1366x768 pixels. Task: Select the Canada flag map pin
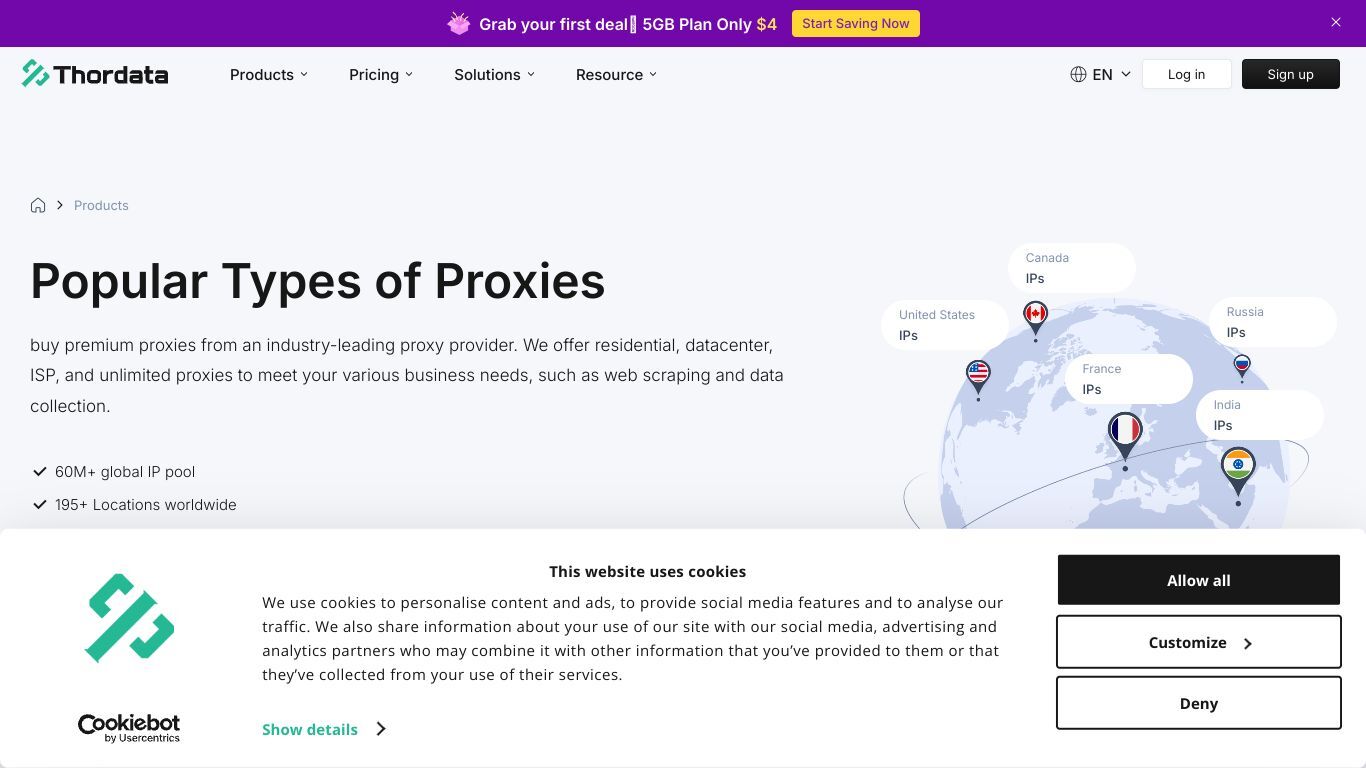(1035, 317)
